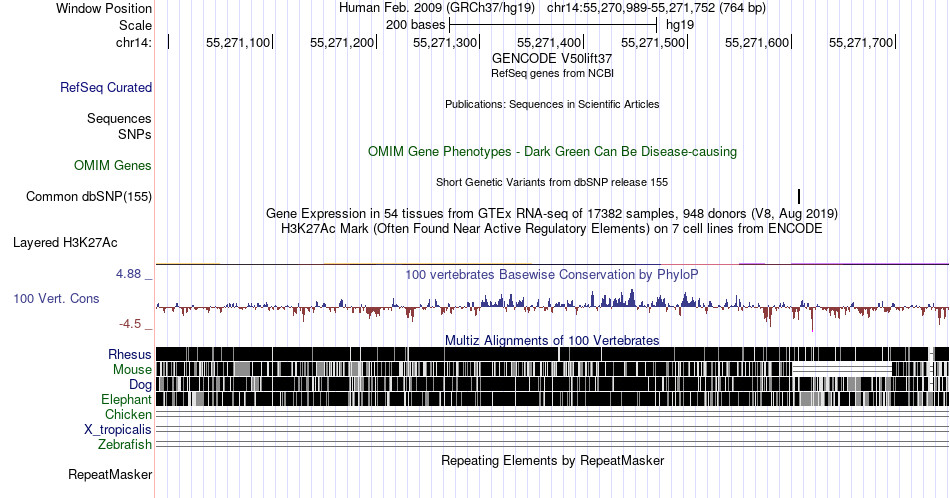Select the Chicken alignment label
Viewport: 950px width, 498px height.
(128, 414)
